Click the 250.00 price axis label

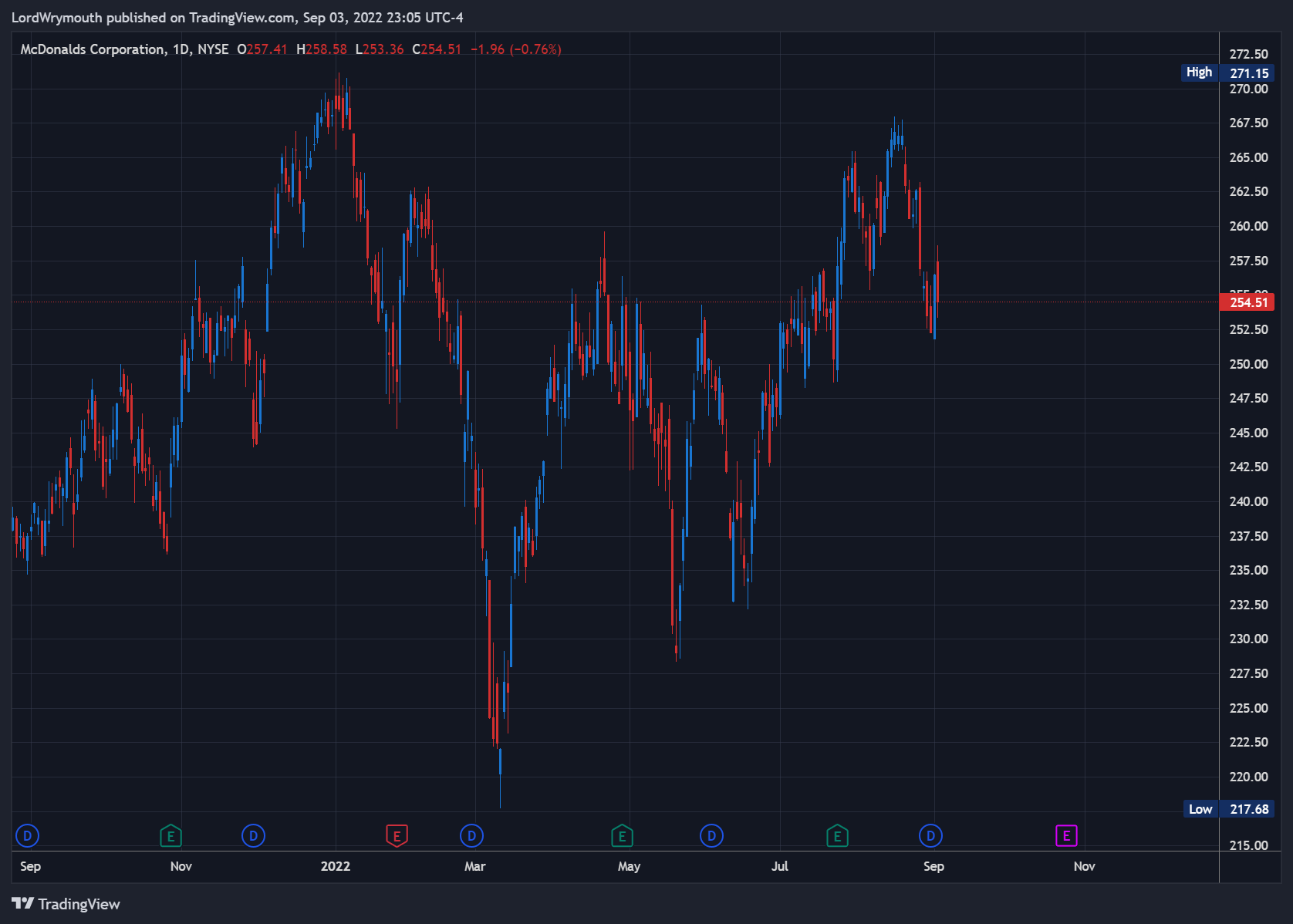pyautogui.click(x=1248, y=364)
